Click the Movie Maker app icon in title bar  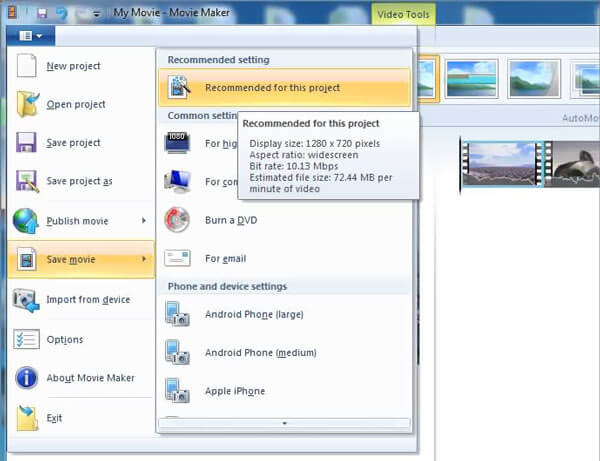pyautogui.click(x=13, y=13)
